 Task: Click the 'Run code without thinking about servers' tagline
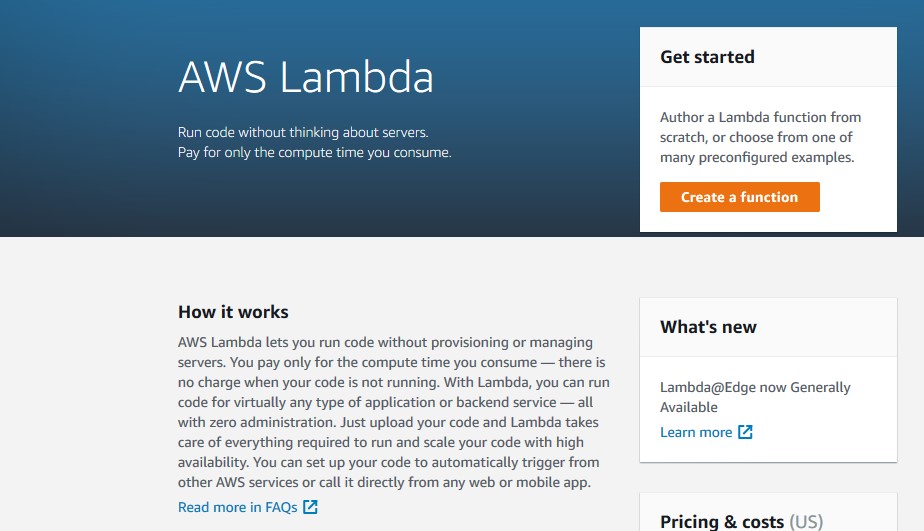(303, 132)
